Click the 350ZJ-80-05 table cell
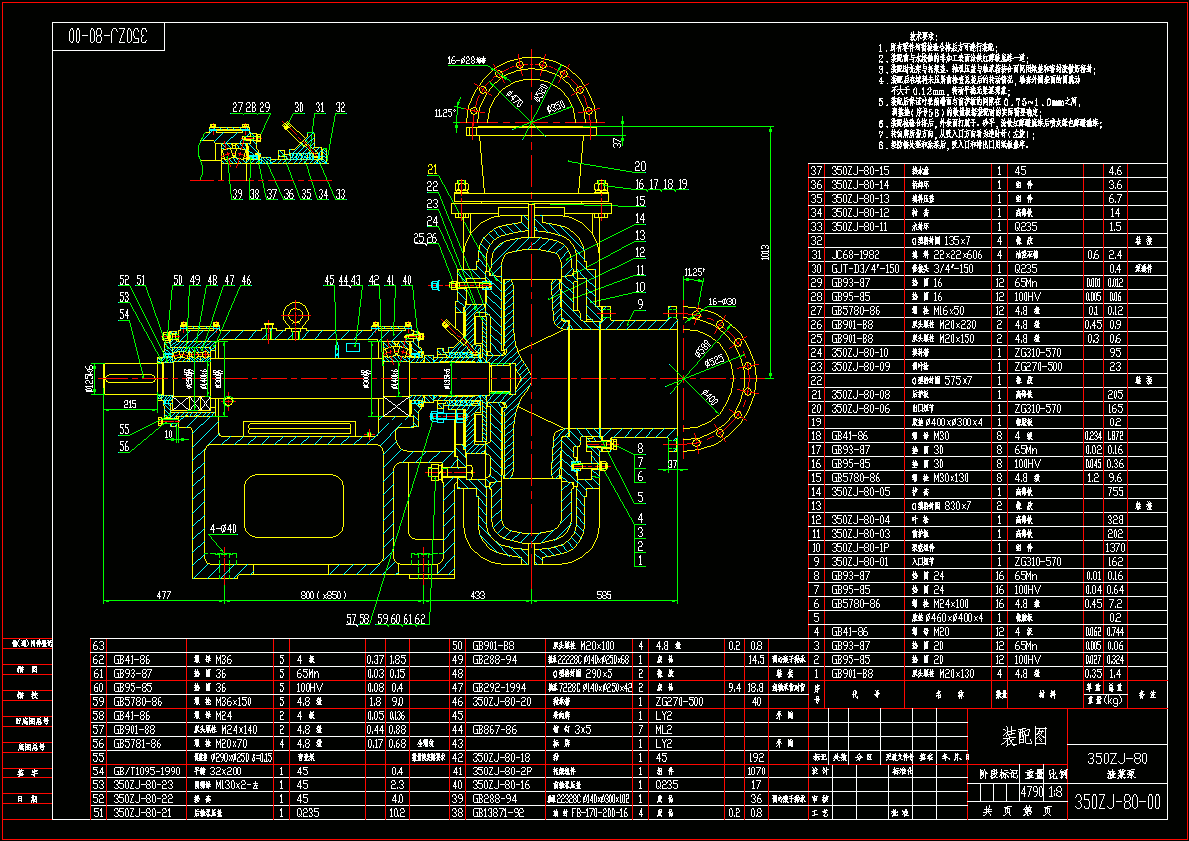 (860, 492)
